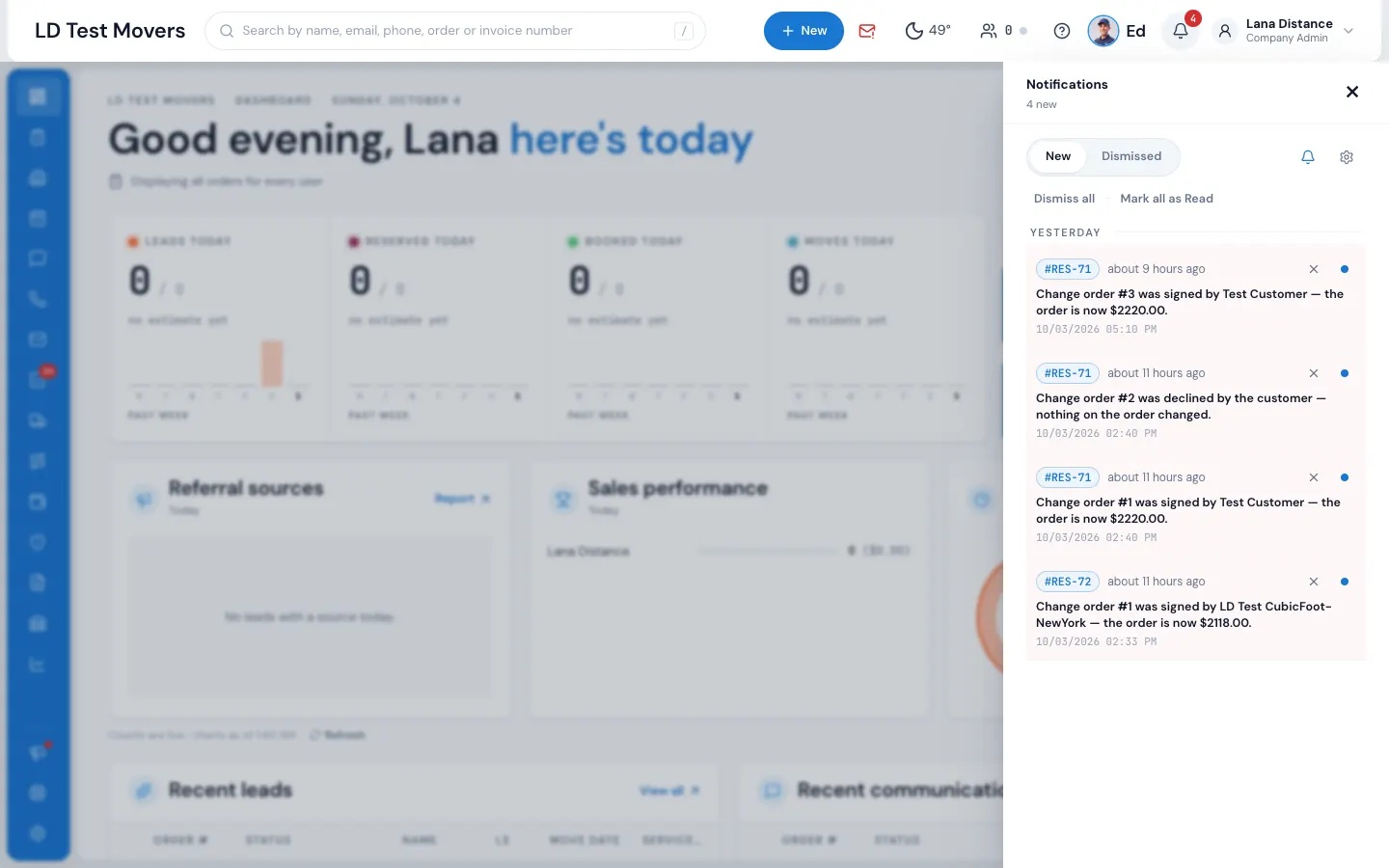Click the "10/03/2026 05:10 PM" date text
The width and height of the screenshot is (1389, 868).
pyautogui.click(x=1096, y=329)
